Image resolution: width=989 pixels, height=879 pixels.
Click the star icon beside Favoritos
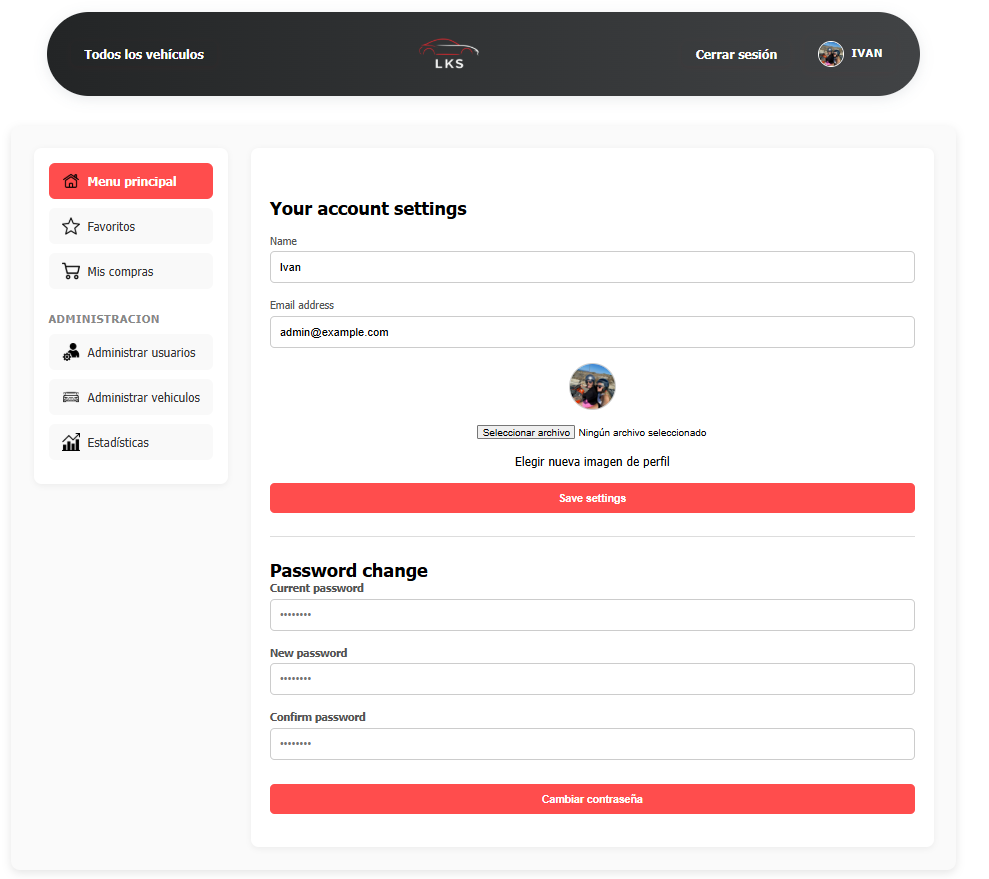coord(71,227)
